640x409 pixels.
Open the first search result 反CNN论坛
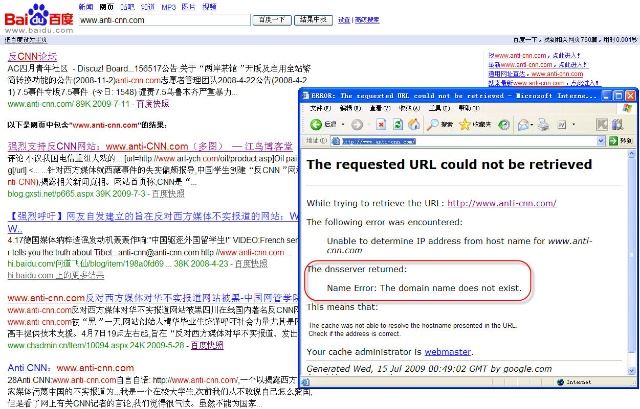[32, 56]
